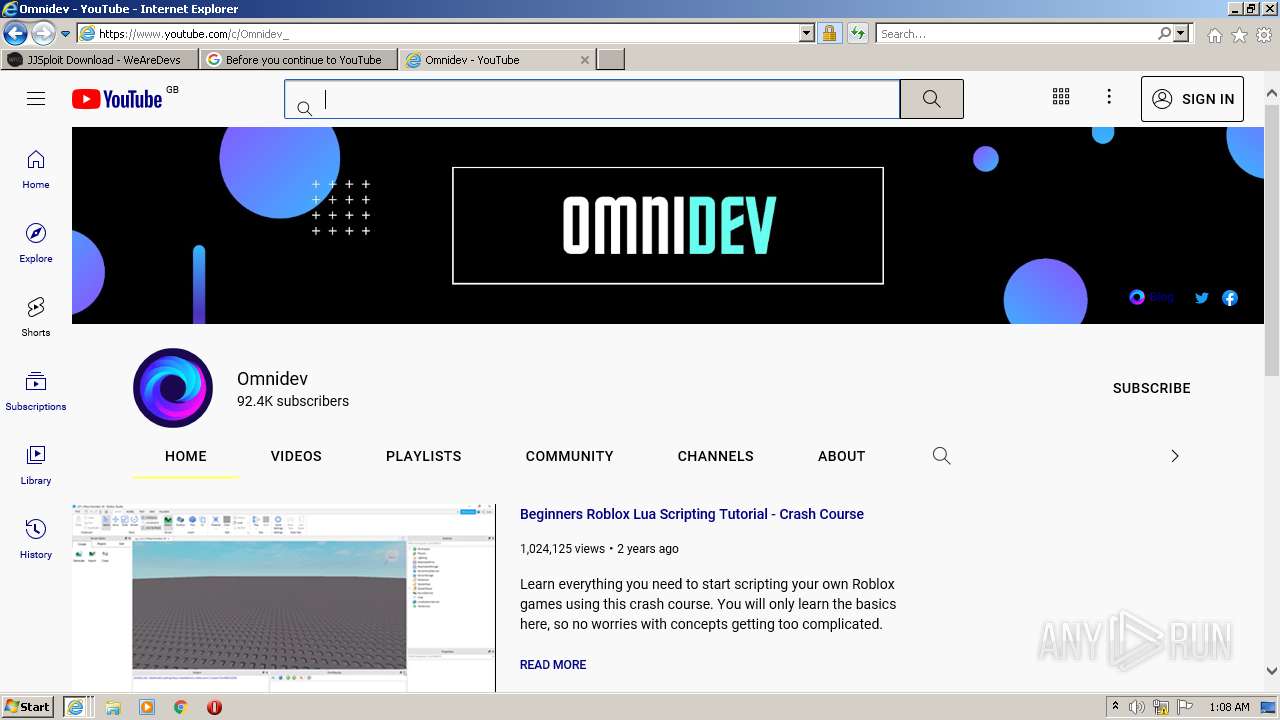Open Subscriptions in the sidebar
The height and width of the screenshot is (720, 1280).
point(36,391)
